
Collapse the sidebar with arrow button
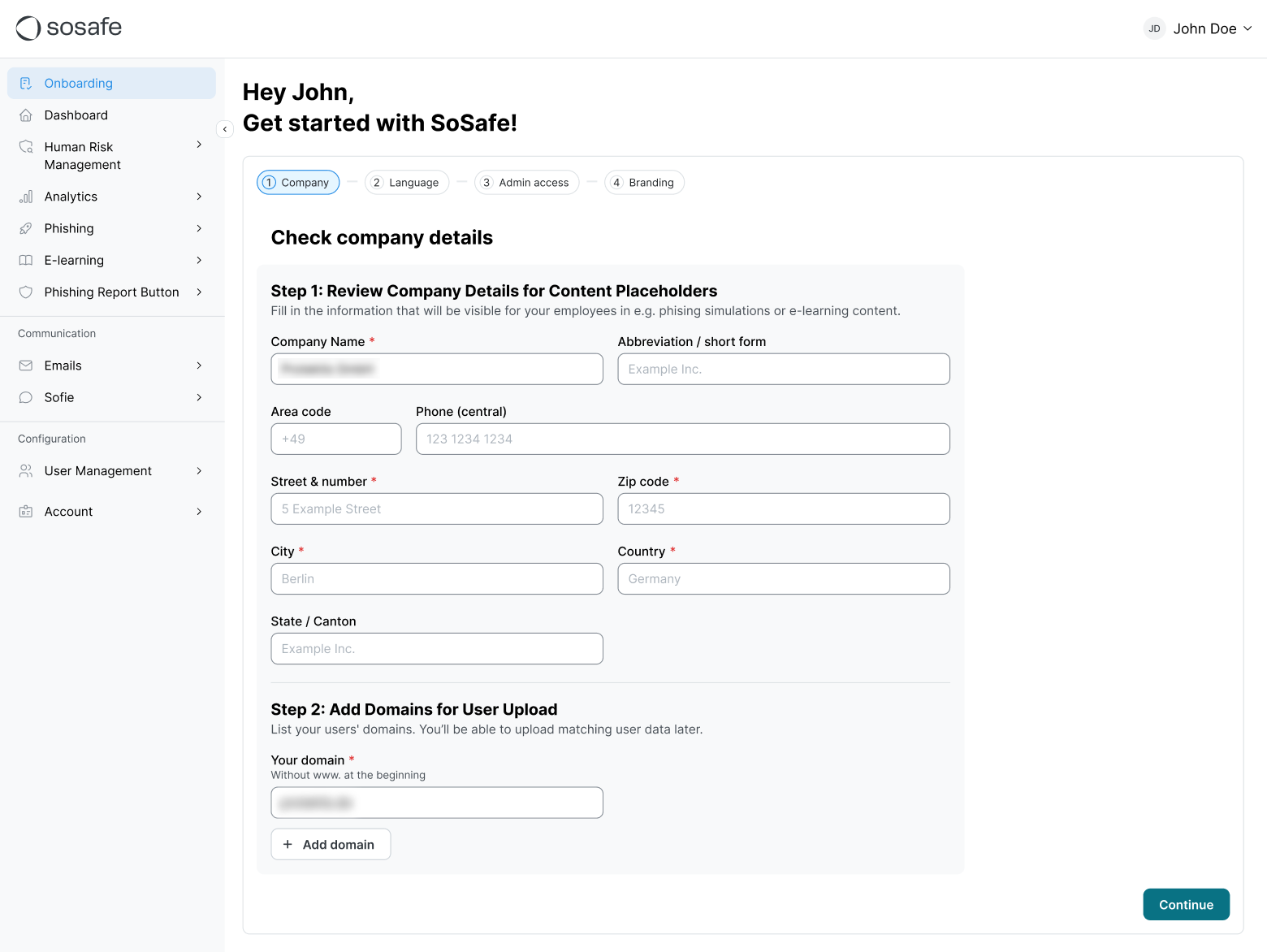click(x=225, y=129)
